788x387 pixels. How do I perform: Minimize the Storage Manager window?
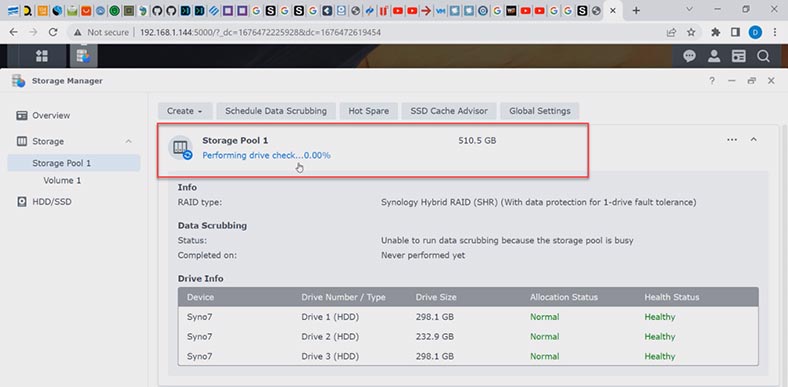tap(732, 81)
